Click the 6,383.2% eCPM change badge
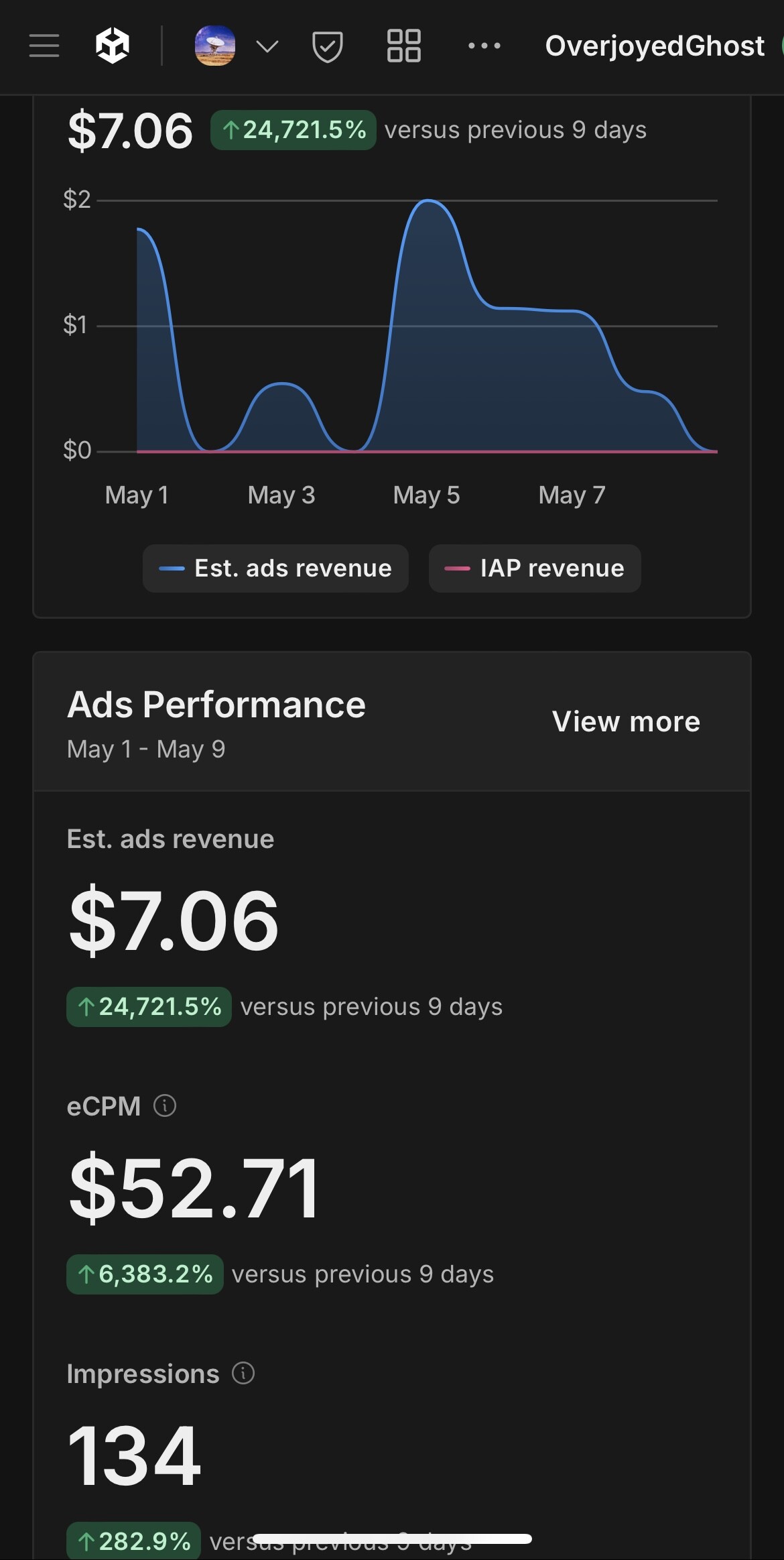Screen dimensions: 784x1560 tap(145, 1274)
